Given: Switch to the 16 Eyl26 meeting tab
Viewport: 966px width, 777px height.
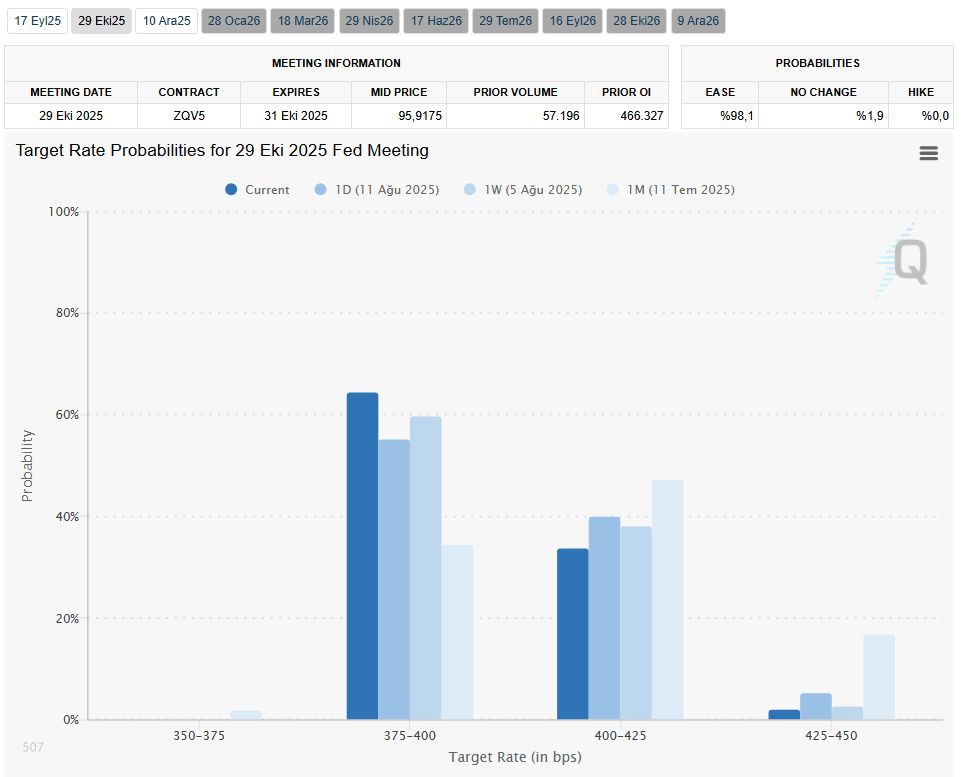Looking at the screenshot, I should point(573,20).
